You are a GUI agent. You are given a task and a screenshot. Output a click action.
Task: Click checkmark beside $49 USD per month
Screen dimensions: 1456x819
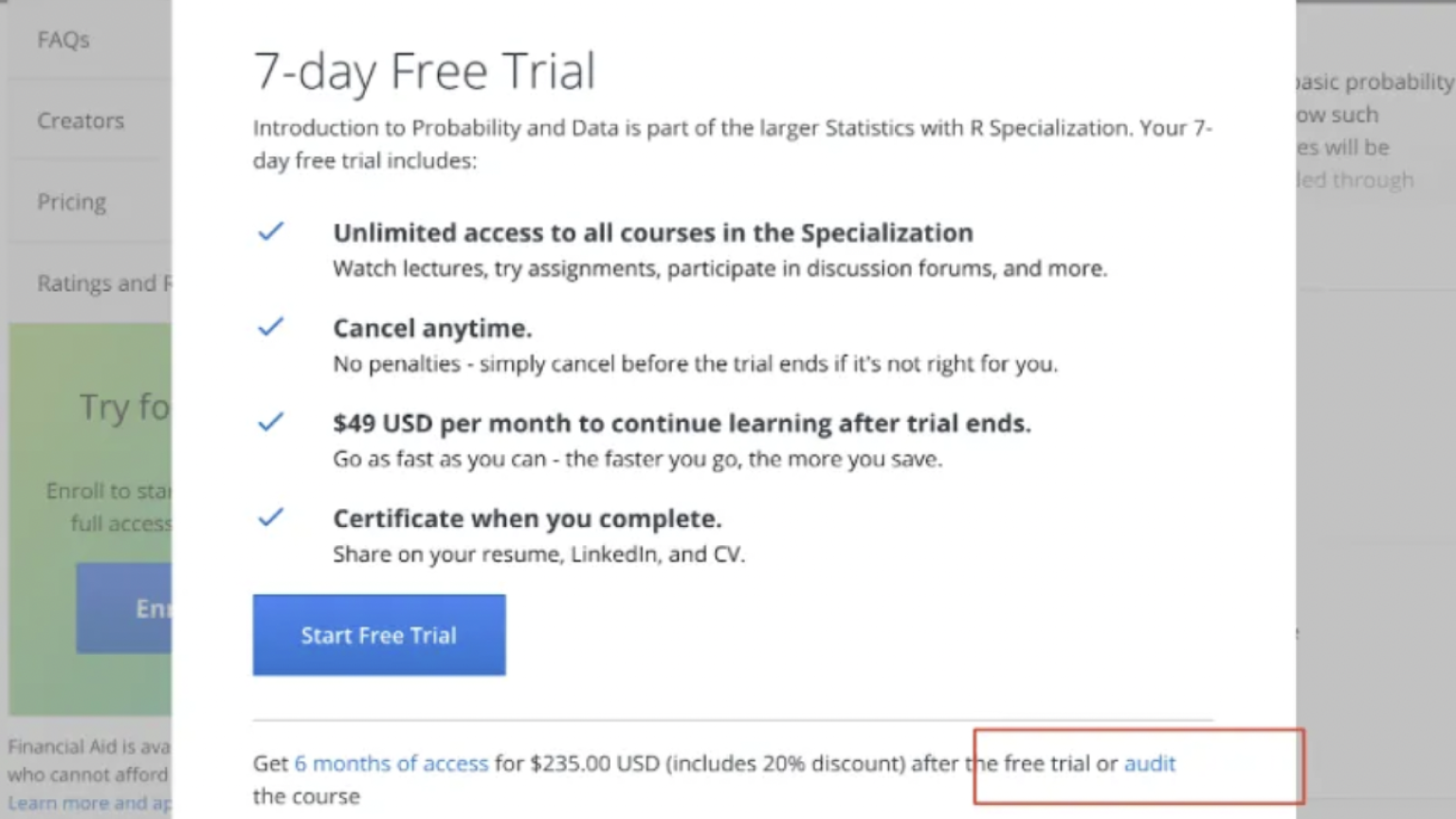(271, 422)
